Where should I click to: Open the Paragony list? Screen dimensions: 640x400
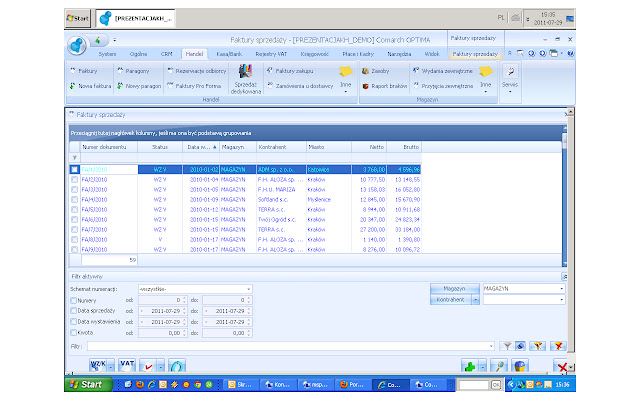(133, 71)
